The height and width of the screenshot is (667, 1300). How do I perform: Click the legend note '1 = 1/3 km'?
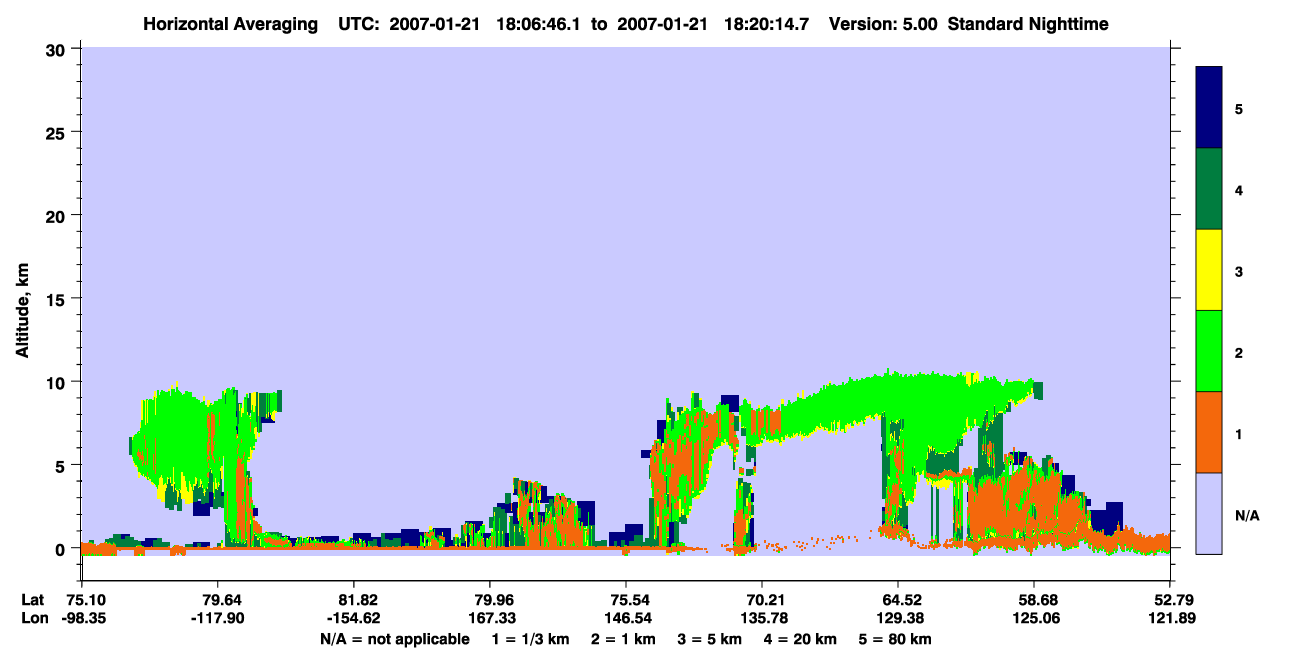tap(530, 639)
